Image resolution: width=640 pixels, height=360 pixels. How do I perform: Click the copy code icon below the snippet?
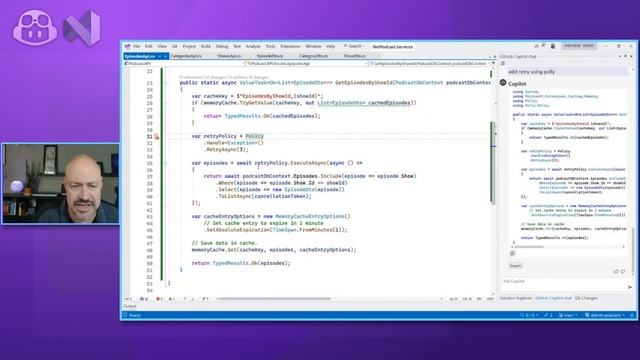(512, 253)
